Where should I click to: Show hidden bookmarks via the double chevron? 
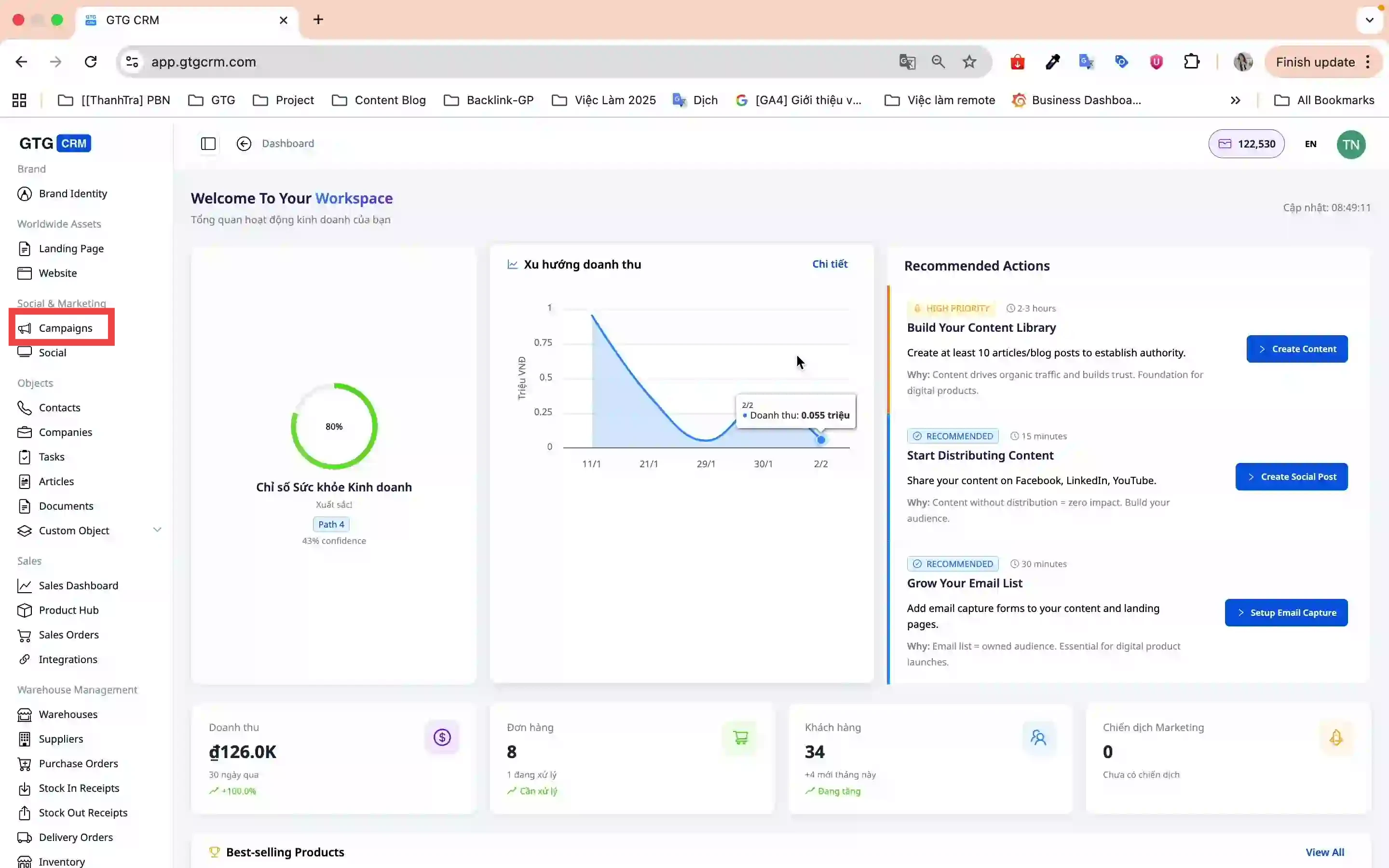pos(1235,100)
